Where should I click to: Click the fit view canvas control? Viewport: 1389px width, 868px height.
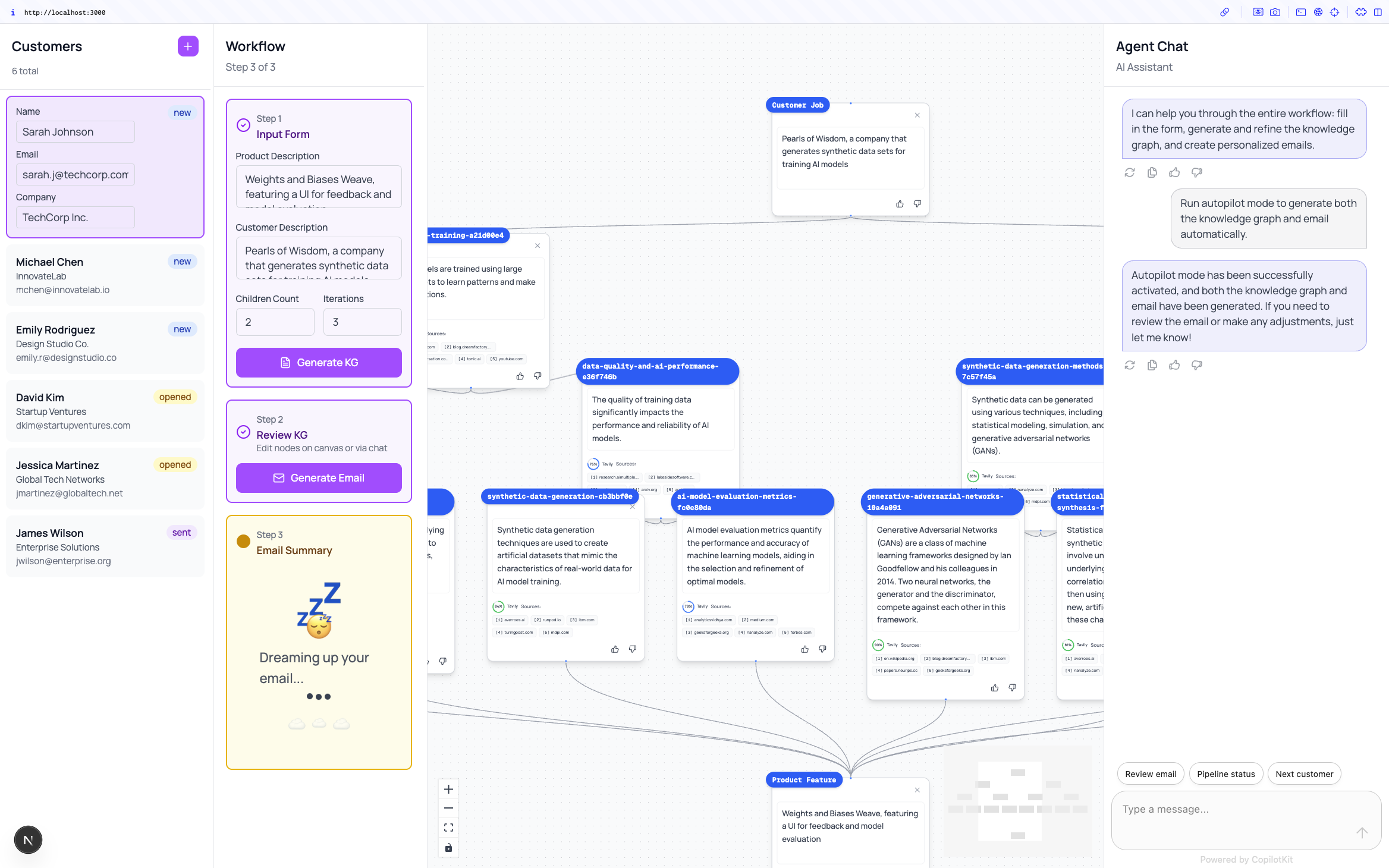click(448, 828)
